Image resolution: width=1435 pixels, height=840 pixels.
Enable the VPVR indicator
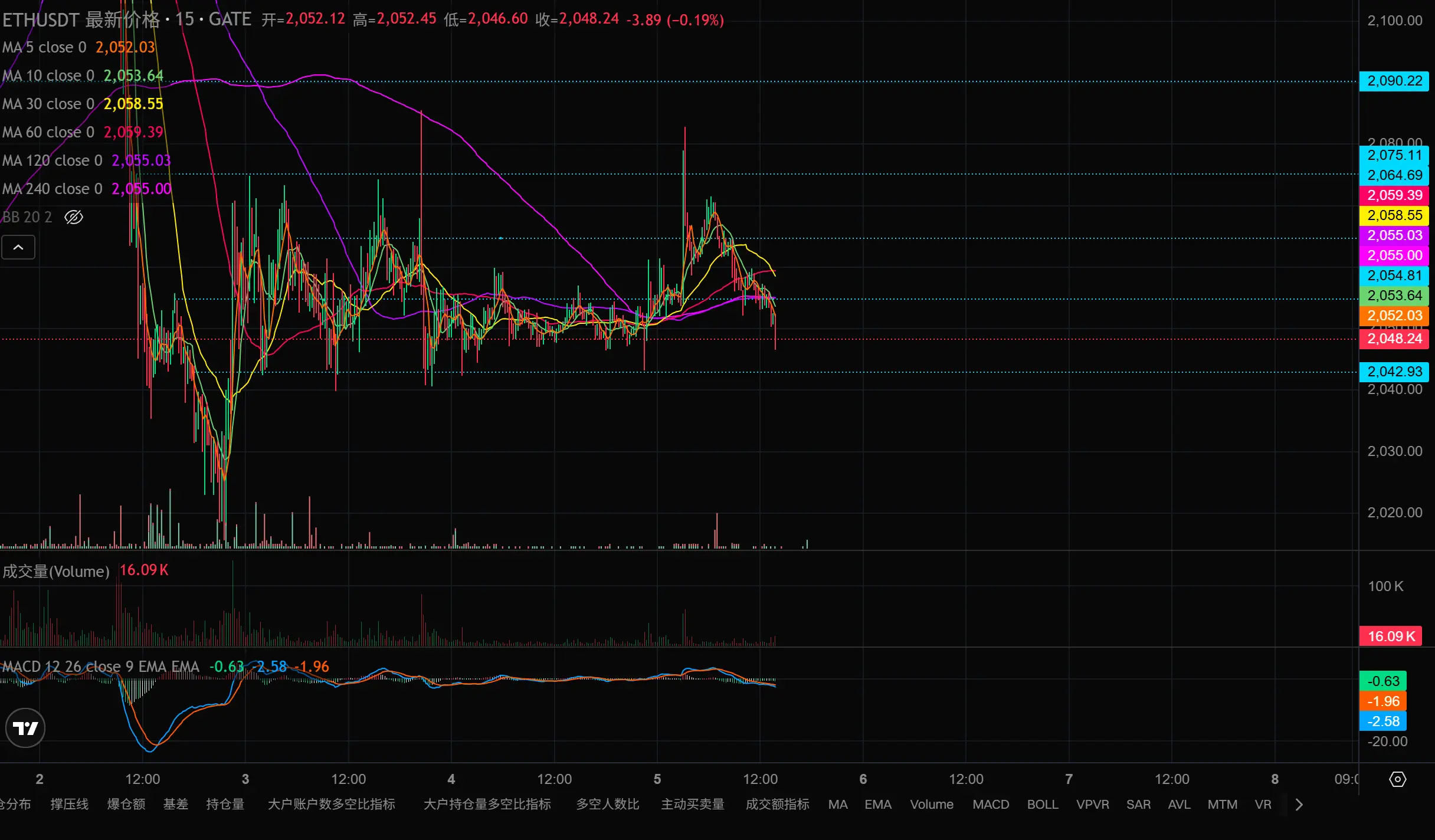tap(1092, 805)
